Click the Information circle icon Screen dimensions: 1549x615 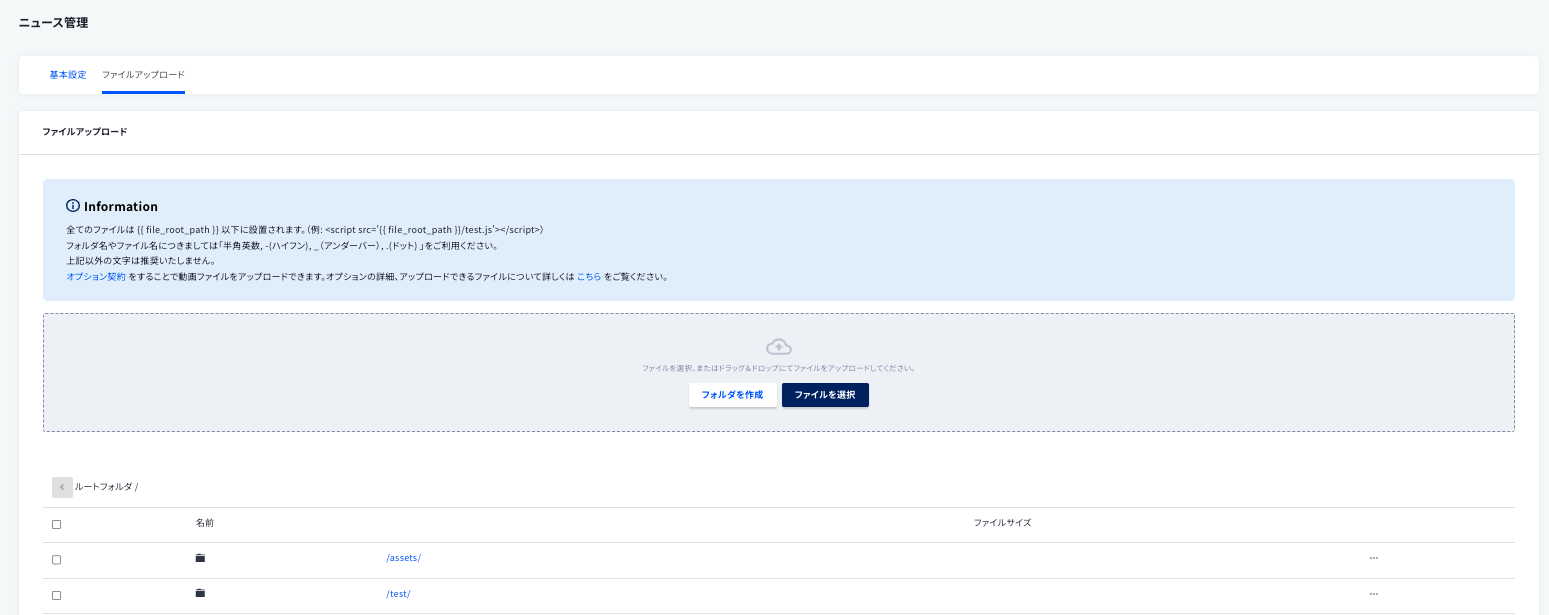click(x=73, y=206)
